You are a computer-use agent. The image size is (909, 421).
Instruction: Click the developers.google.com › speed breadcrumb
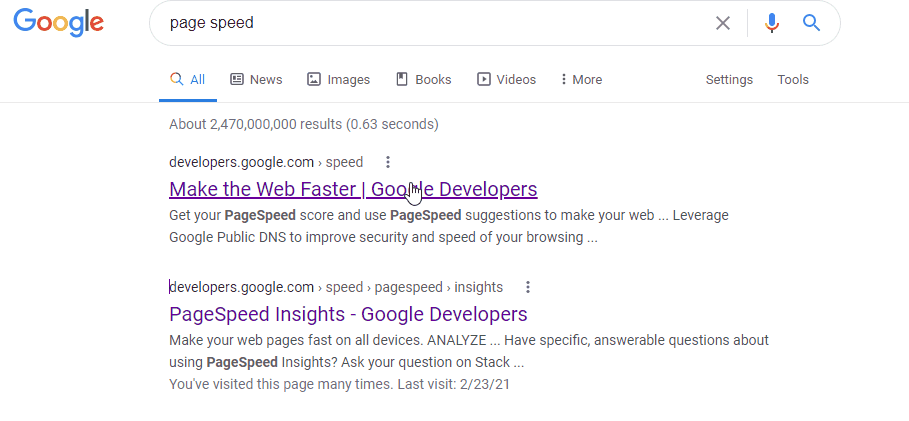click(266, 162)
